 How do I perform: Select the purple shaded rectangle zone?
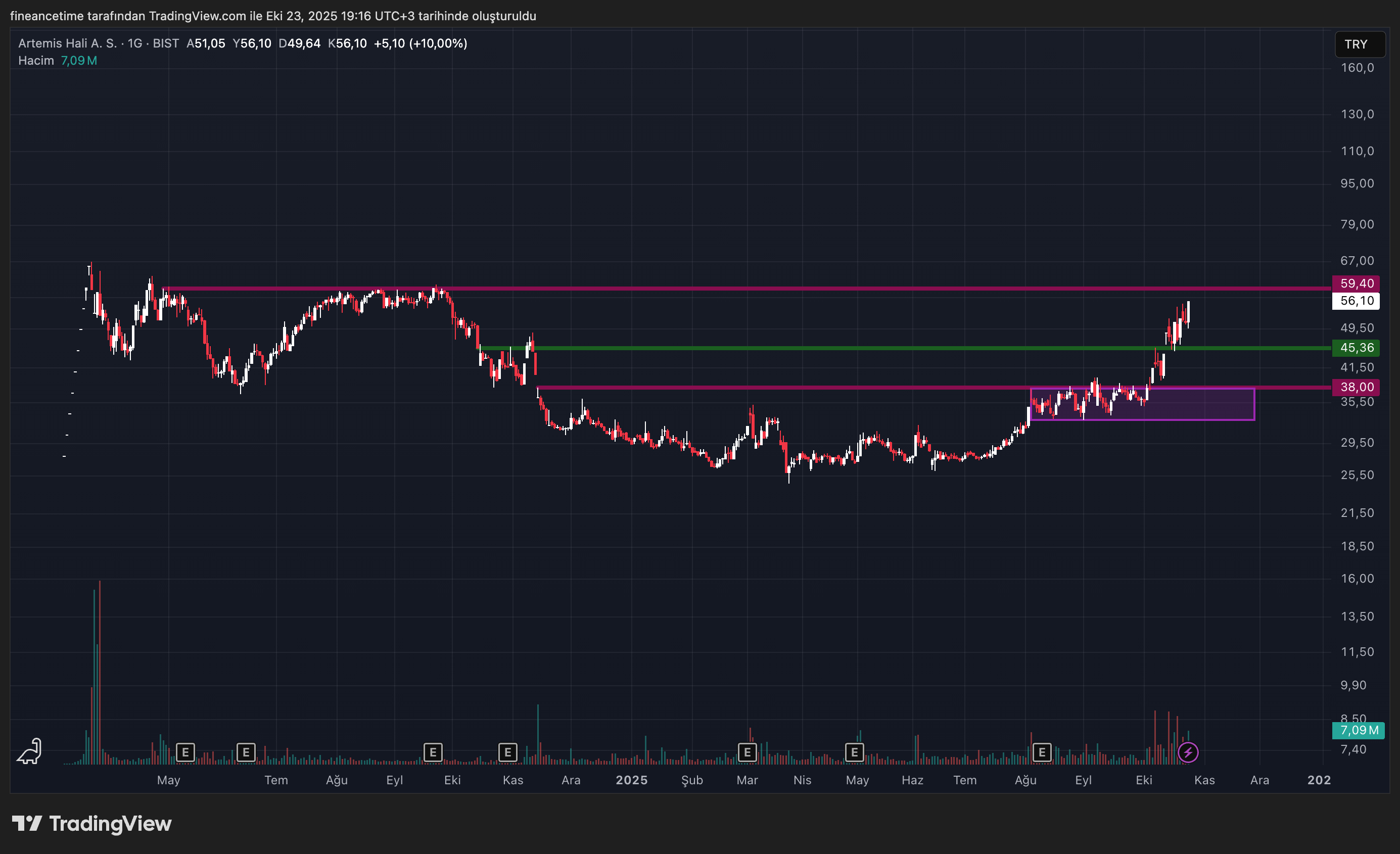(x=1199, y=408)
